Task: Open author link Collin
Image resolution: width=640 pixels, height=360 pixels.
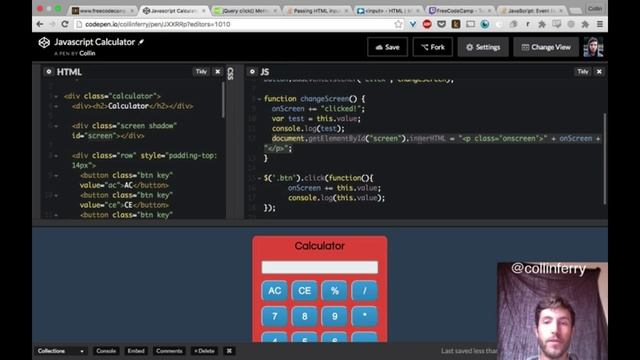Action: pos(87,53)
